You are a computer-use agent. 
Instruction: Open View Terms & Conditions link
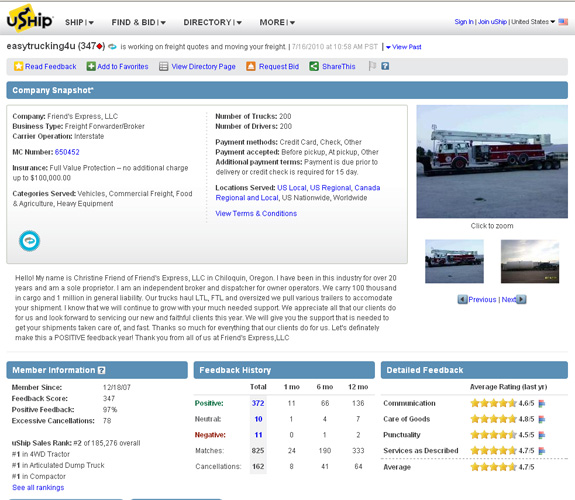coord(256,213)
